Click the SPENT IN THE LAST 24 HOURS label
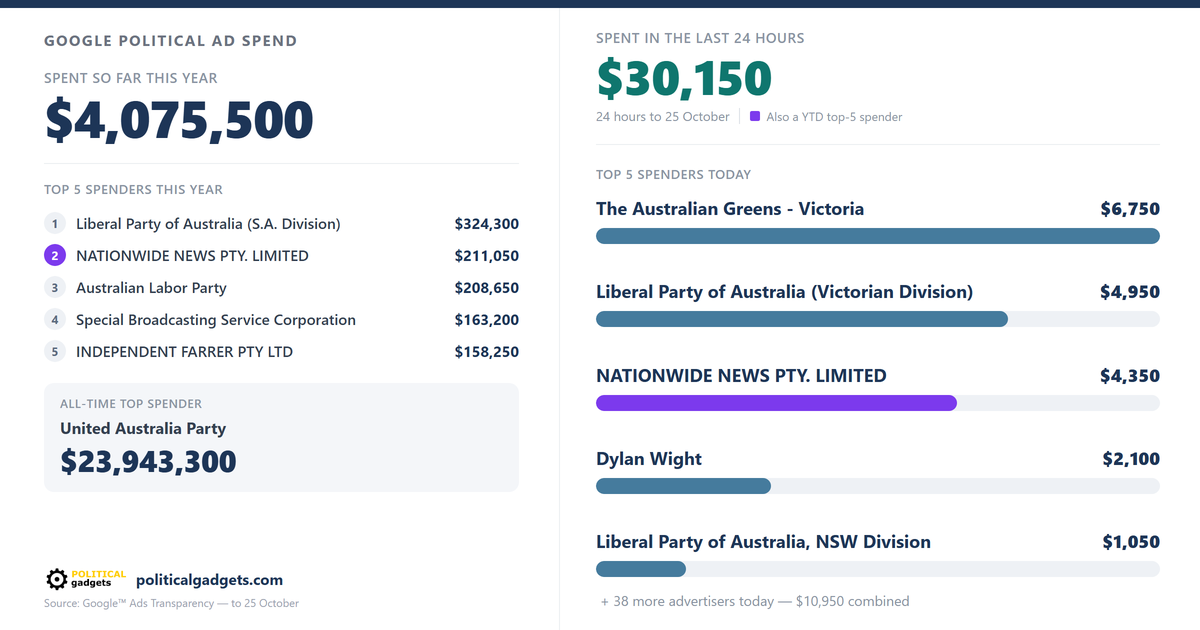 pos(700,38)
